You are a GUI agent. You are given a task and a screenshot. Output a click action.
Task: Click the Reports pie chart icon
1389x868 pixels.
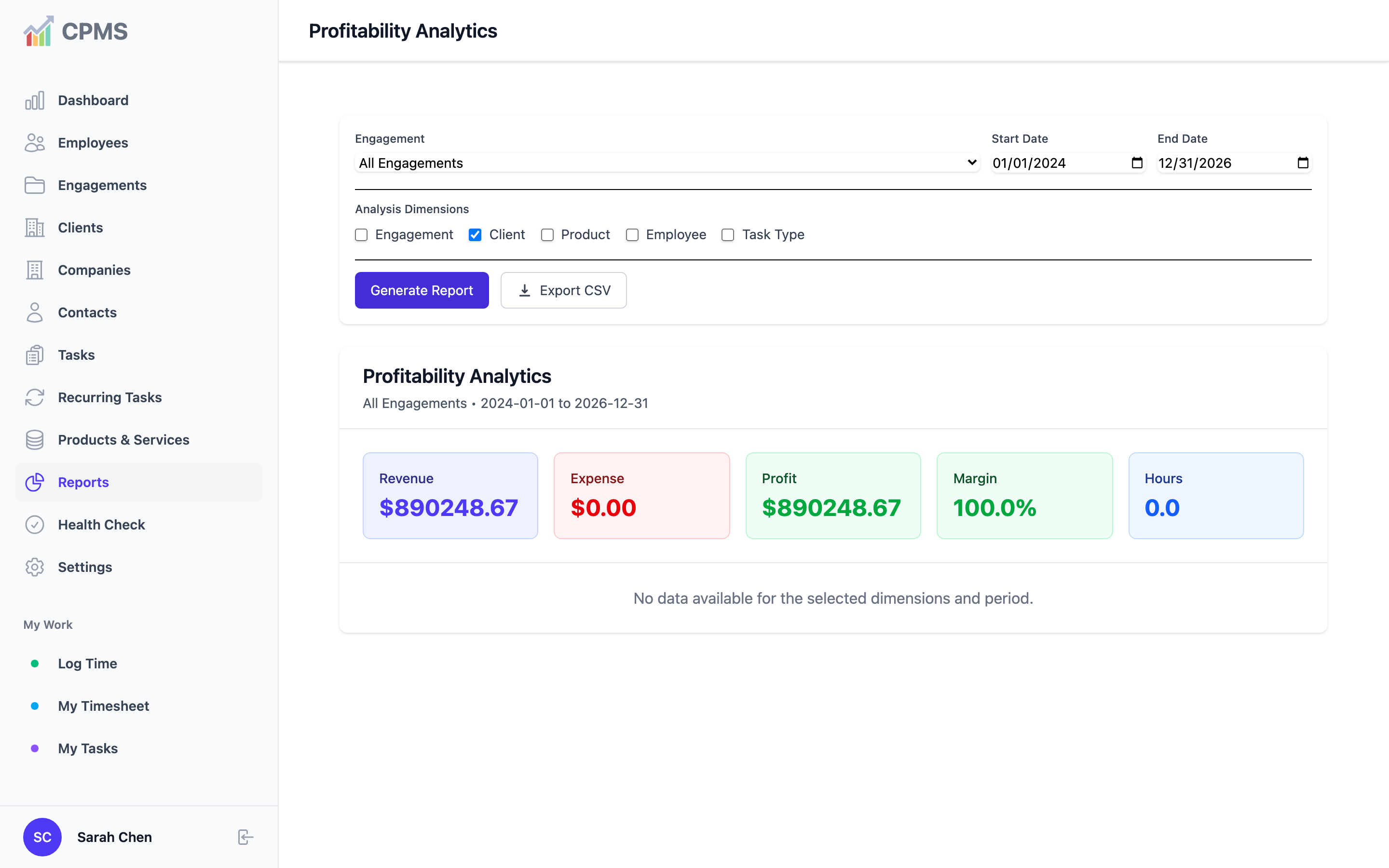(34, 483)
